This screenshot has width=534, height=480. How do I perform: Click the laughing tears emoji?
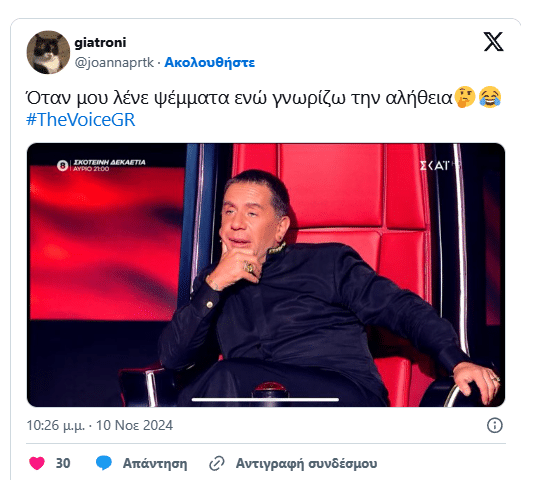pos(490,97)
